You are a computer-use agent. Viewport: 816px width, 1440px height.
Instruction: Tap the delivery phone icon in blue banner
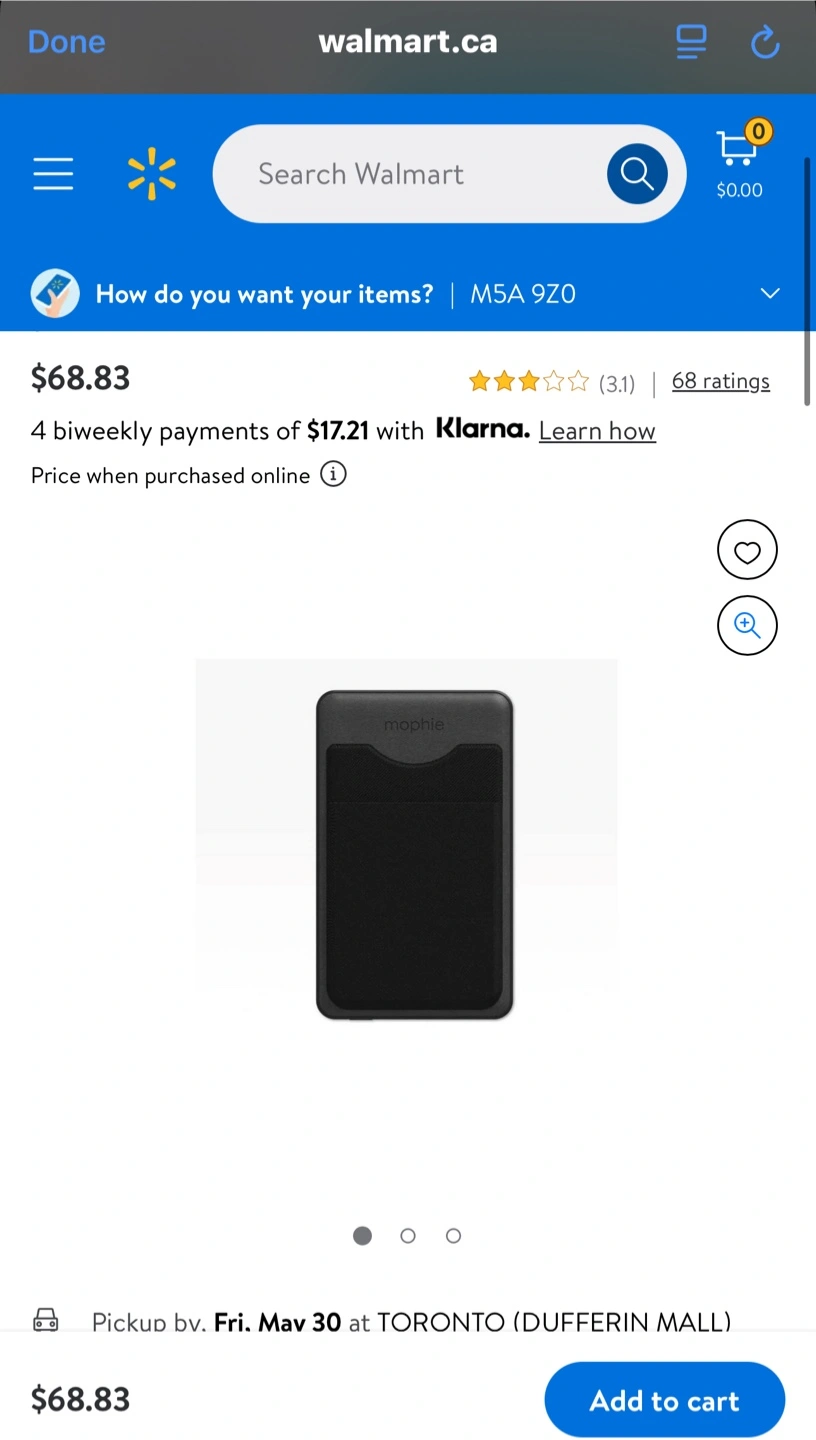(x=55, y=294)
